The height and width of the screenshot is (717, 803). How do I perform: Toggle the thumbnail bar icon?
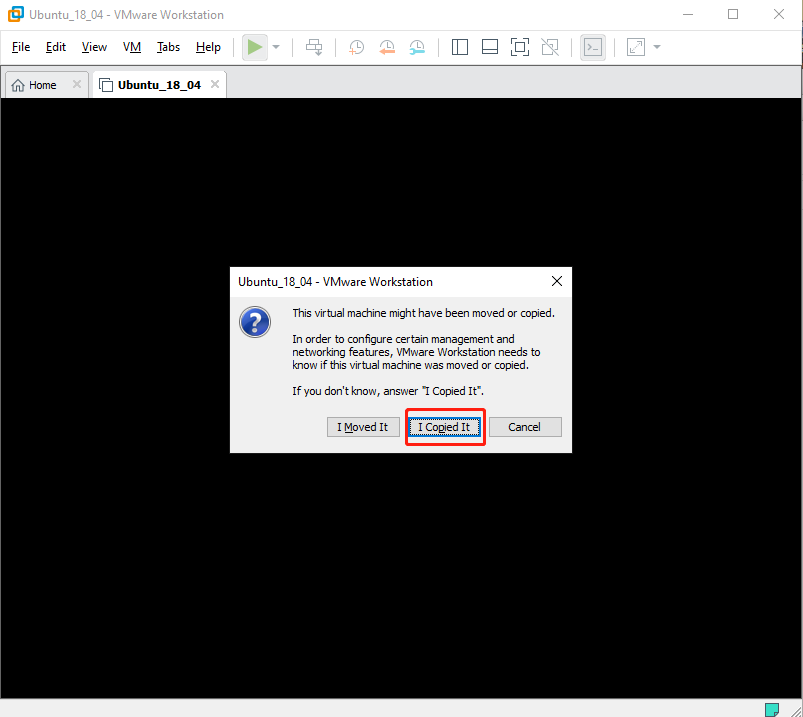point(490,47)
